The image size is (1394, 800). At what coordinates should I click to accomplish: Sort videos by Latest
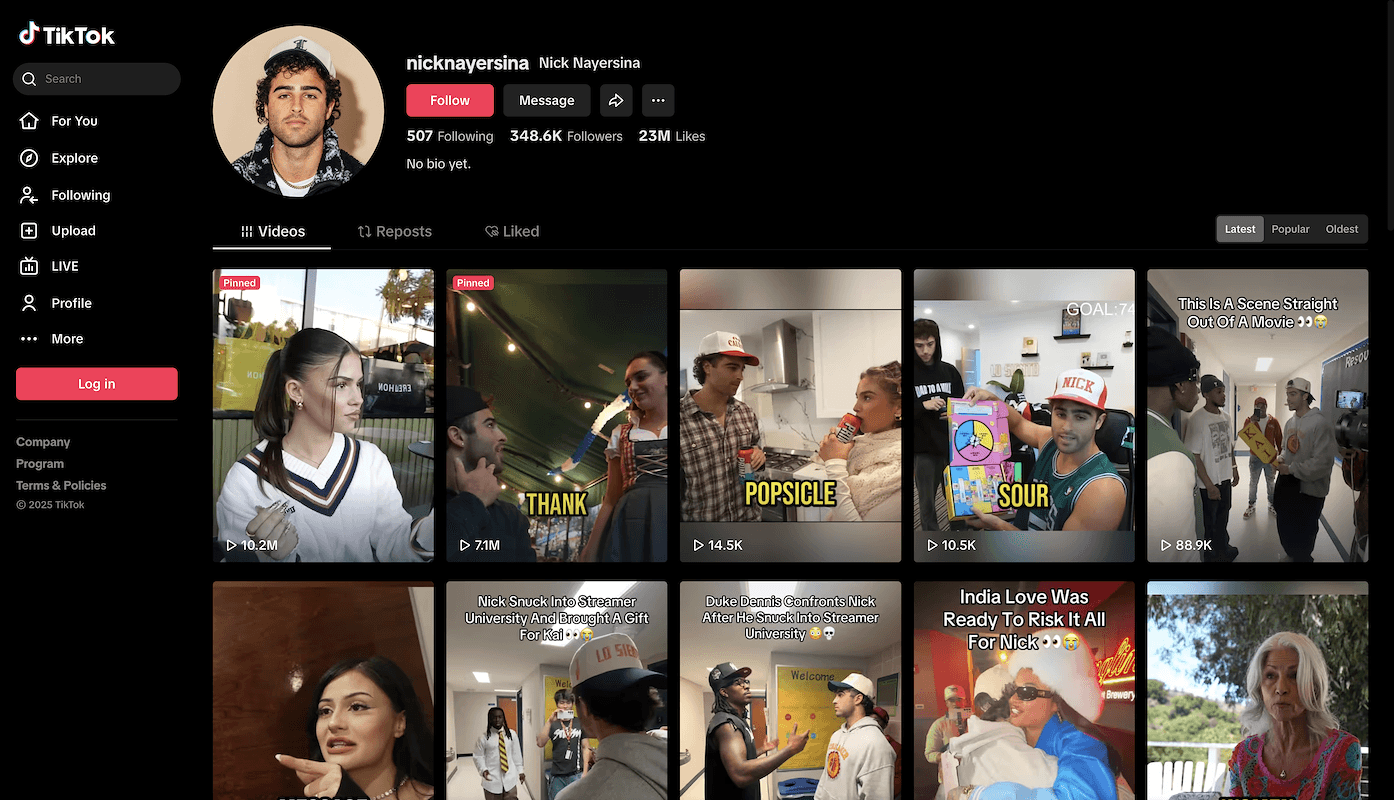click(x=1240, y=229)
